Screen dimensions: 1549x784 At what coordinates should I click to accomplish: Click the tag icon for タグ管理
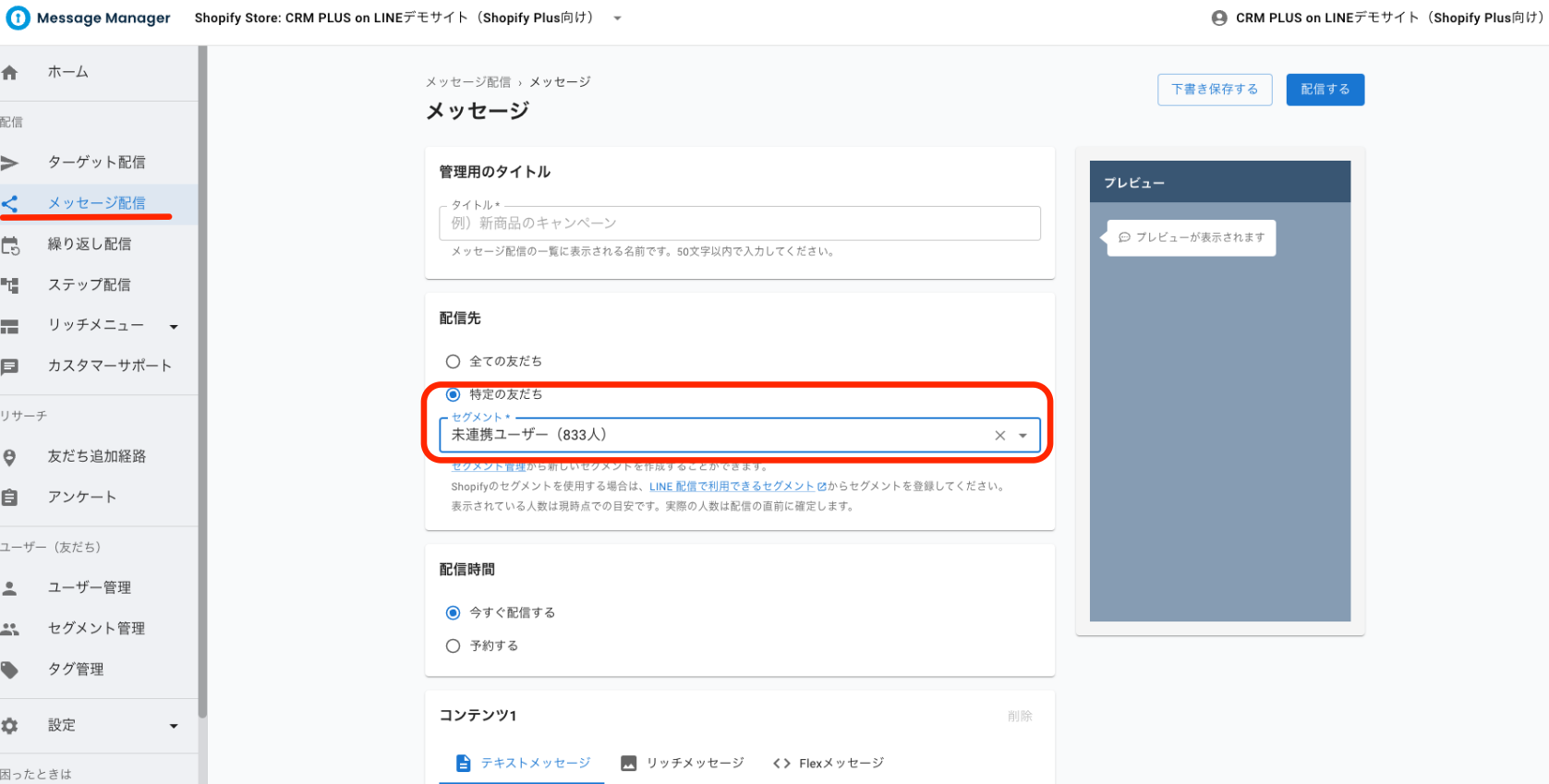tap(9, 669)
